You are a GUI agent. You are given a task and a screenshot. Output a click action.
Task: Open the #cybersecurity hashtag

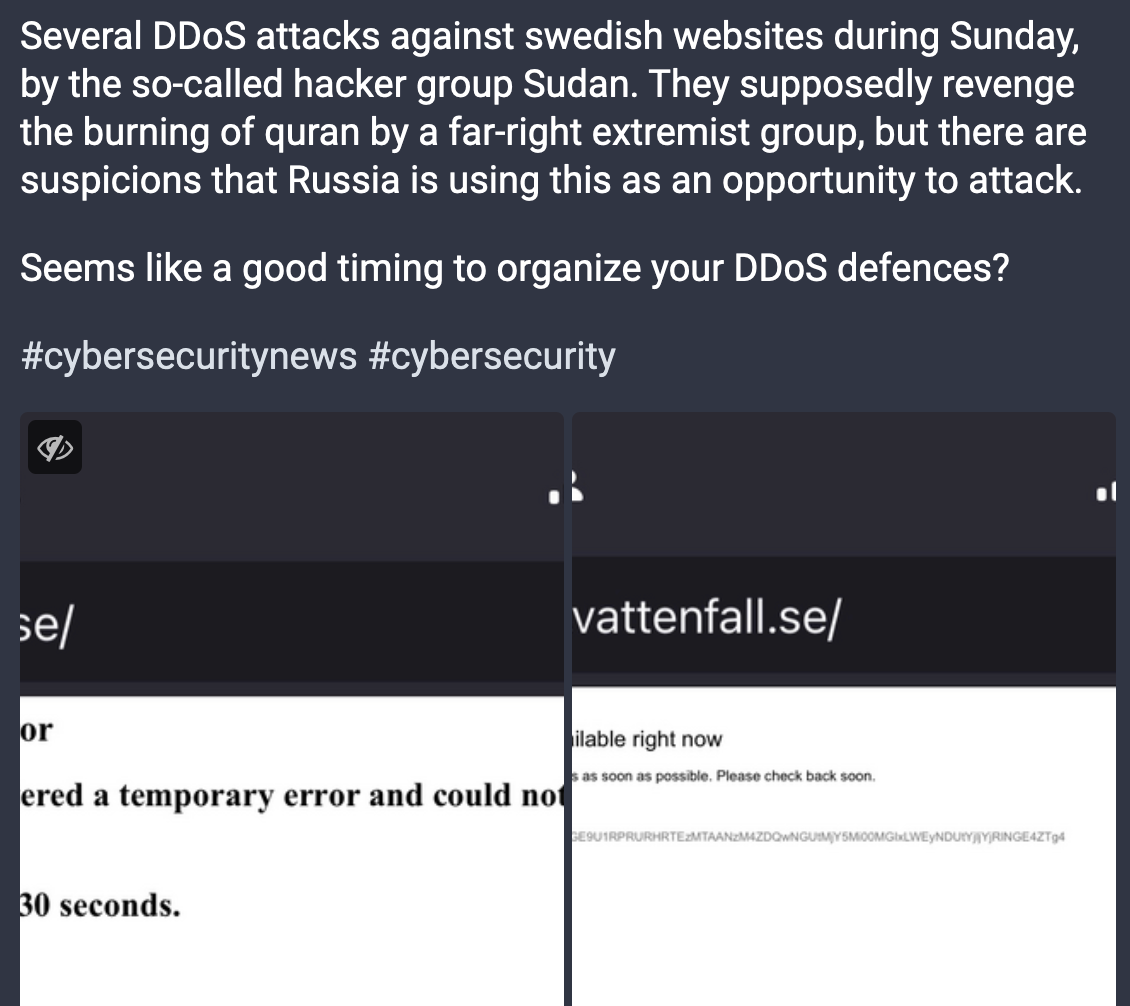[491, 356]
